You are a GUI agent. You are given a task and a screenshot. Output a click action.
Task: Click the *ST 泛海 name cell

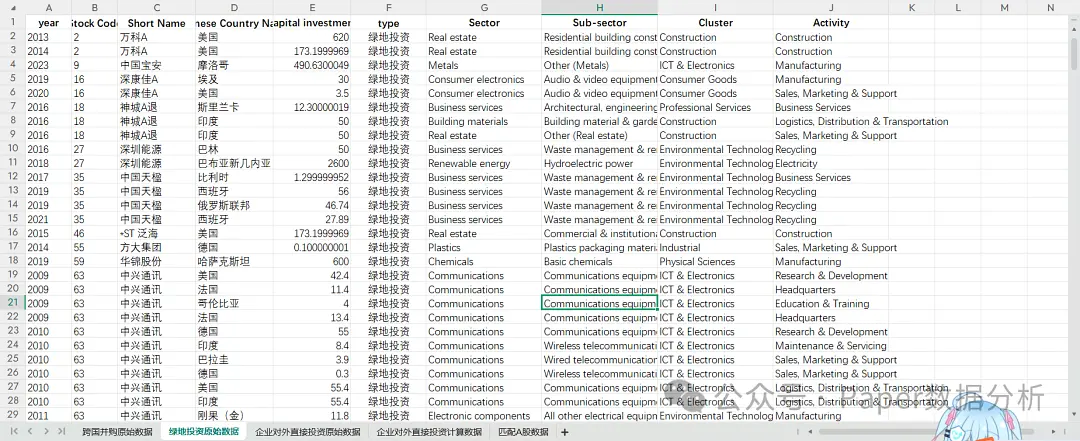[156, 234]
